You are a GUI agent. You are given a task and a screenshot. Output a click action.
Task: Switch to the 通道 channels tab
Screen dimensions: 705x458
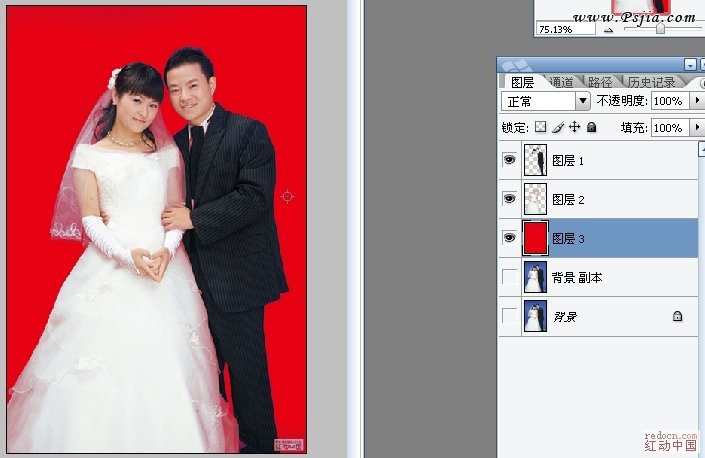[562, 82]
